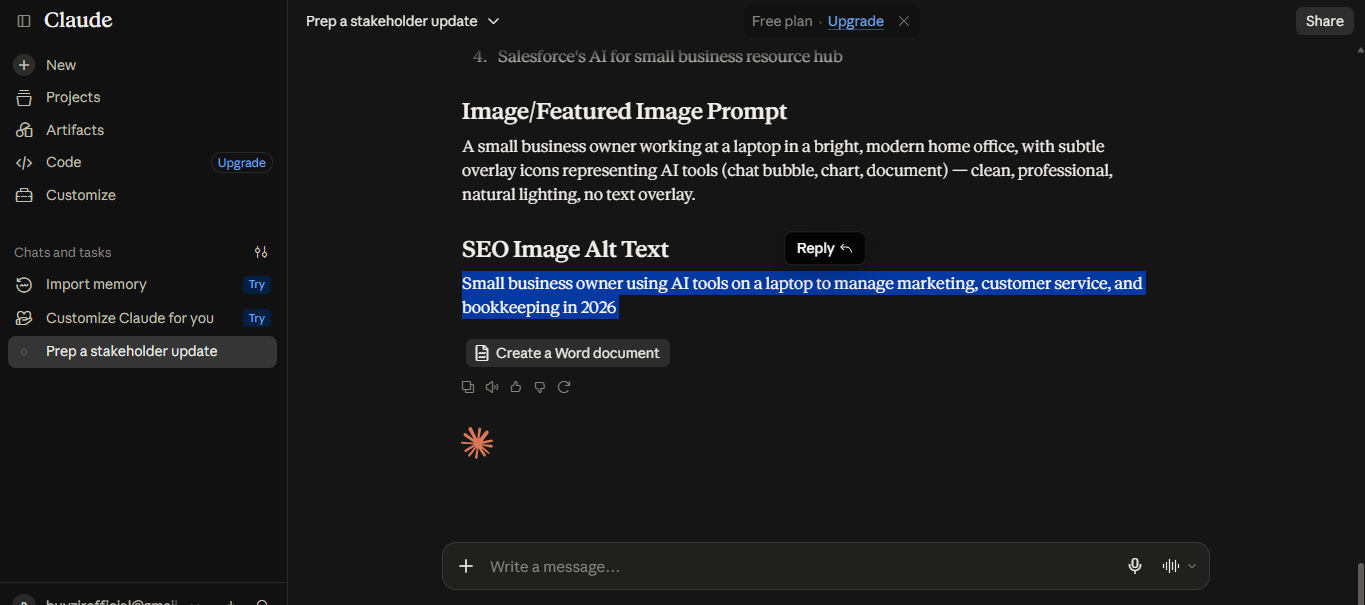The height and width of the screenshot is (605, 1365).
Task: Click the Share button
Action: point(1325,21)
